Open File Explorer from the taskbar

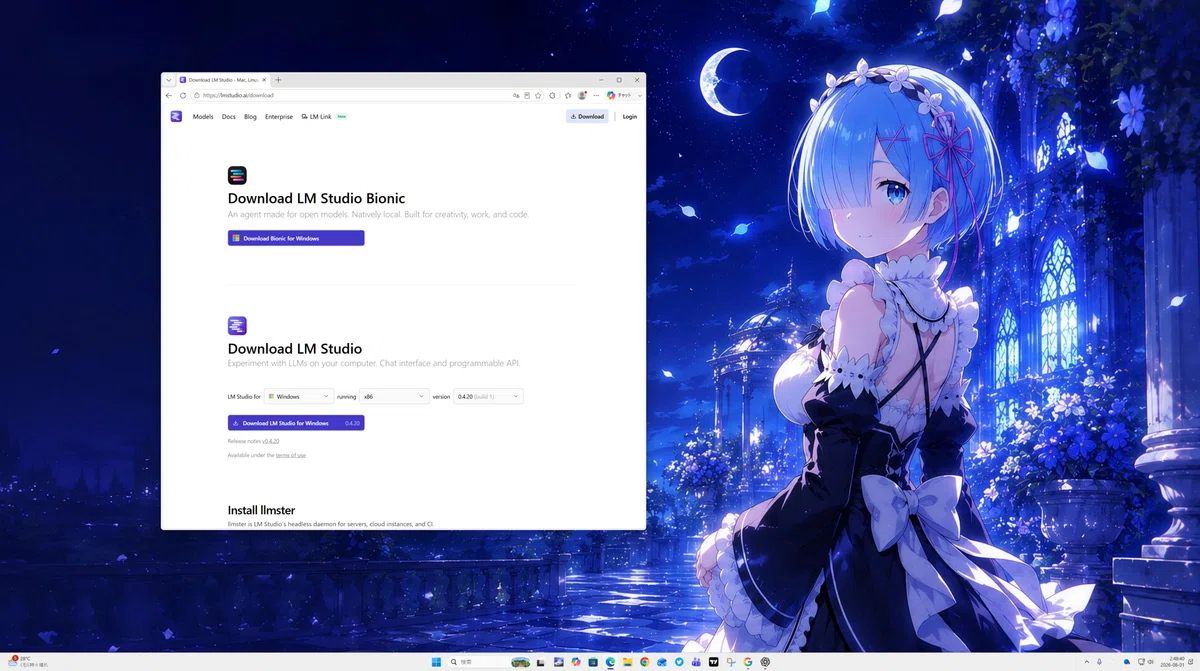(628, 662)
